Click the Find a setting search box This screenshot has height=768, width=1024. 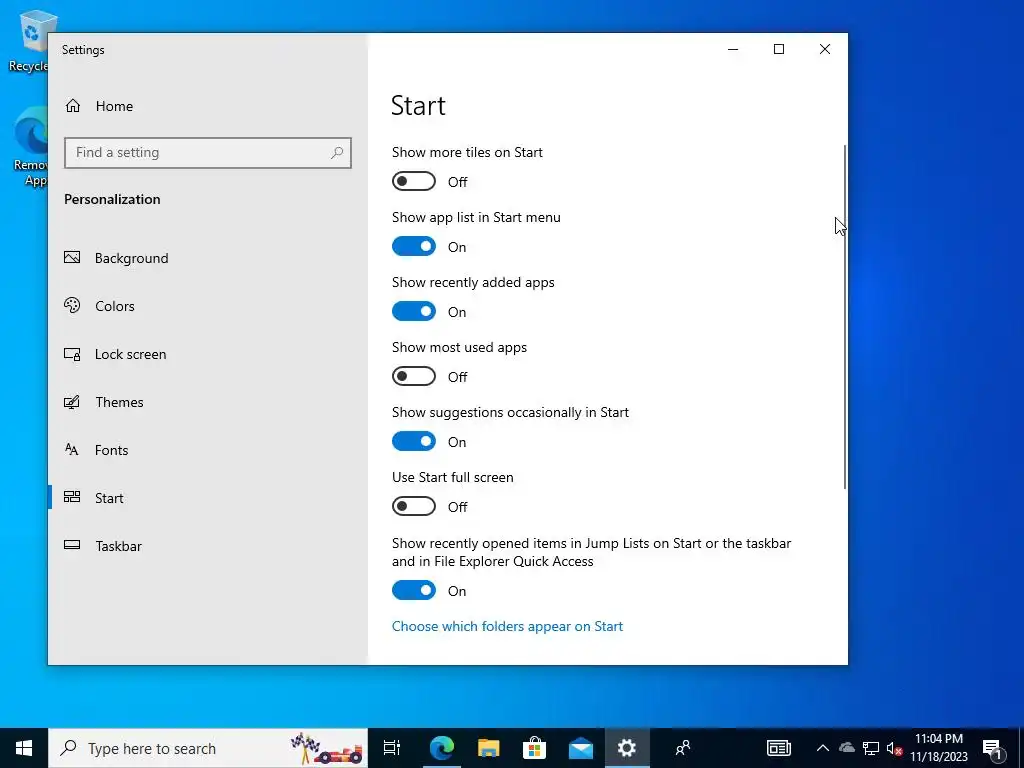(x=208, y=153)
